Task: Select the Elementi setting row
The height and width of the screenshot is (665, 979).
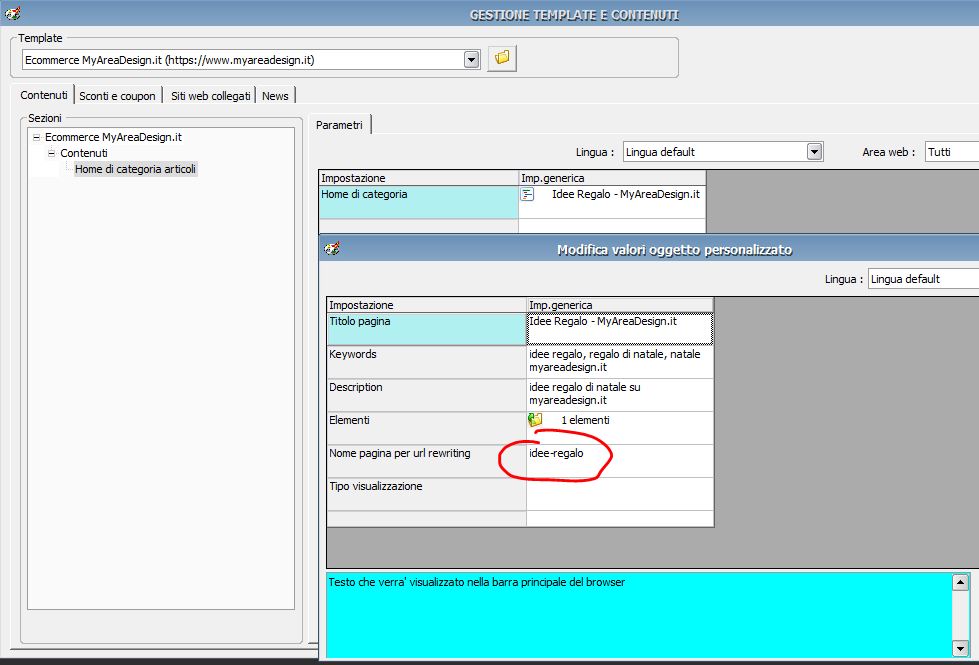Action: pos(427,428)
